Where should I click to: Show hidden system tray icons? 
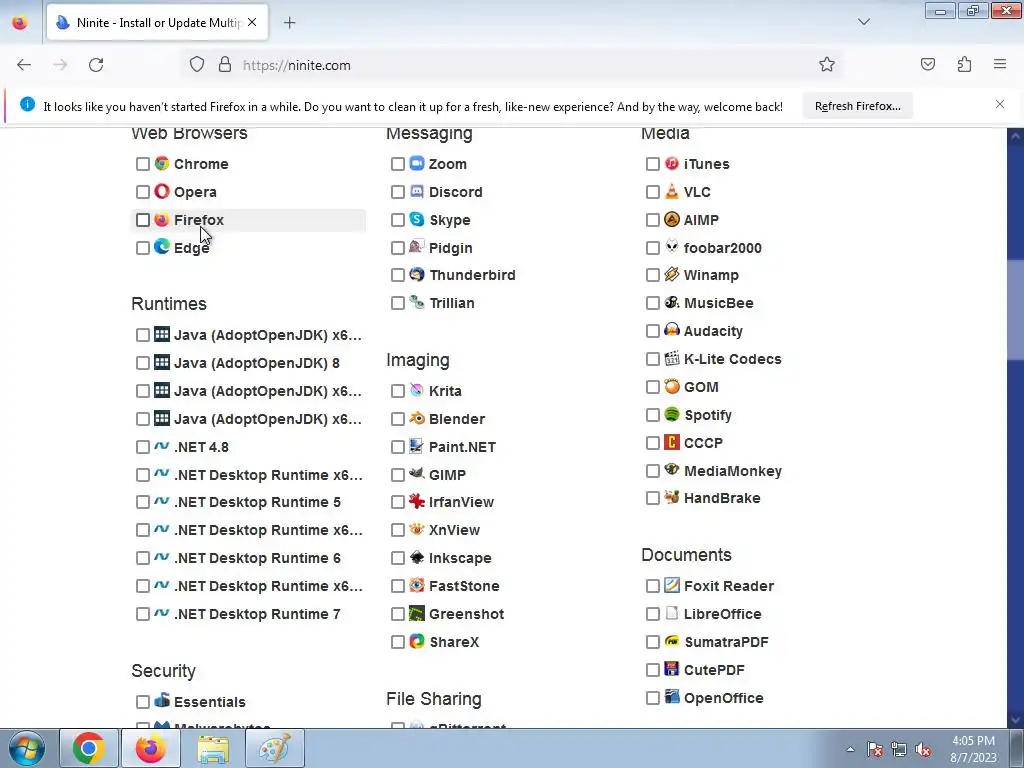click(x=850, y=750)
